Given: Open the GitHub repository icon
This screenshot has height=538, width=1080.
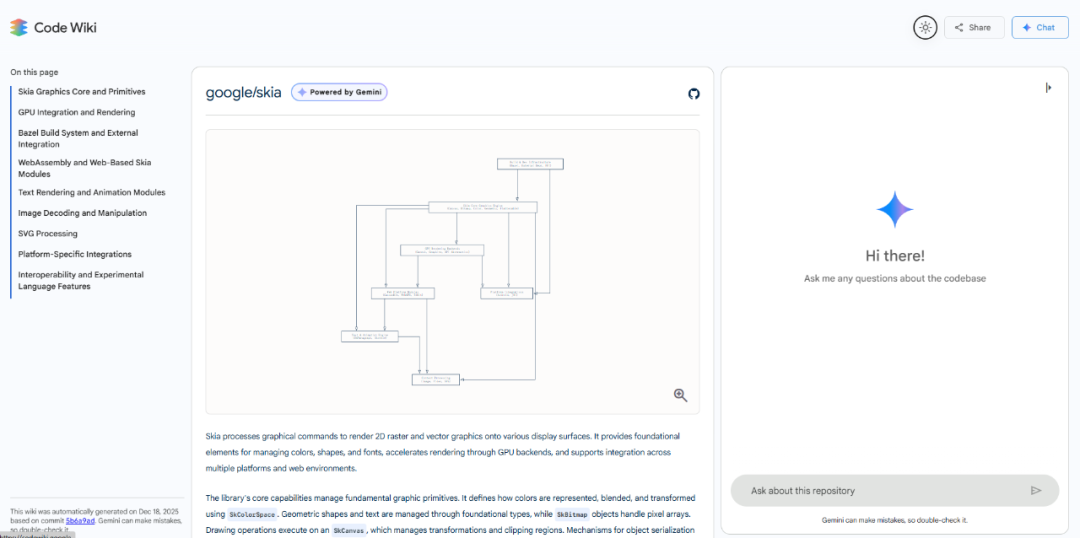Looking at the screenshot, I should click(694, 94).
